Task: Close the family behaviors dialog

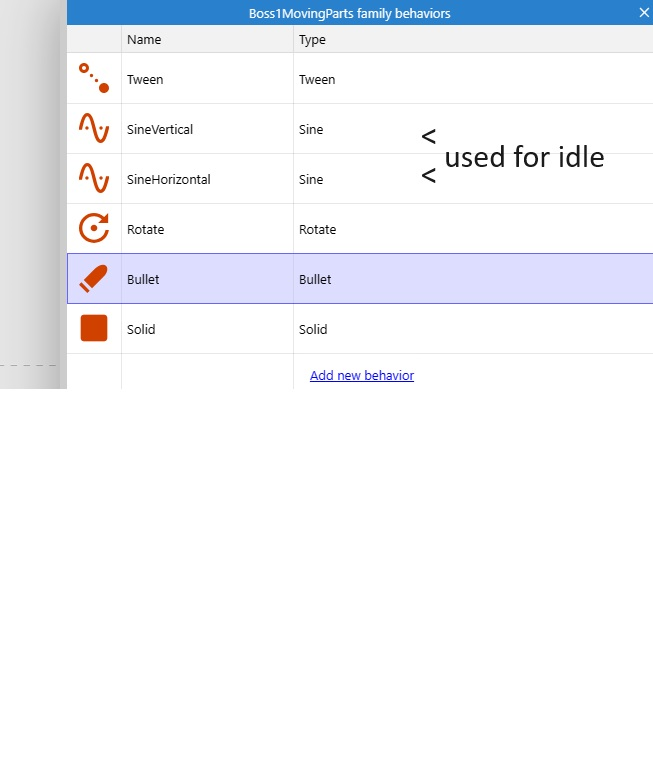Action: point(644,13)
